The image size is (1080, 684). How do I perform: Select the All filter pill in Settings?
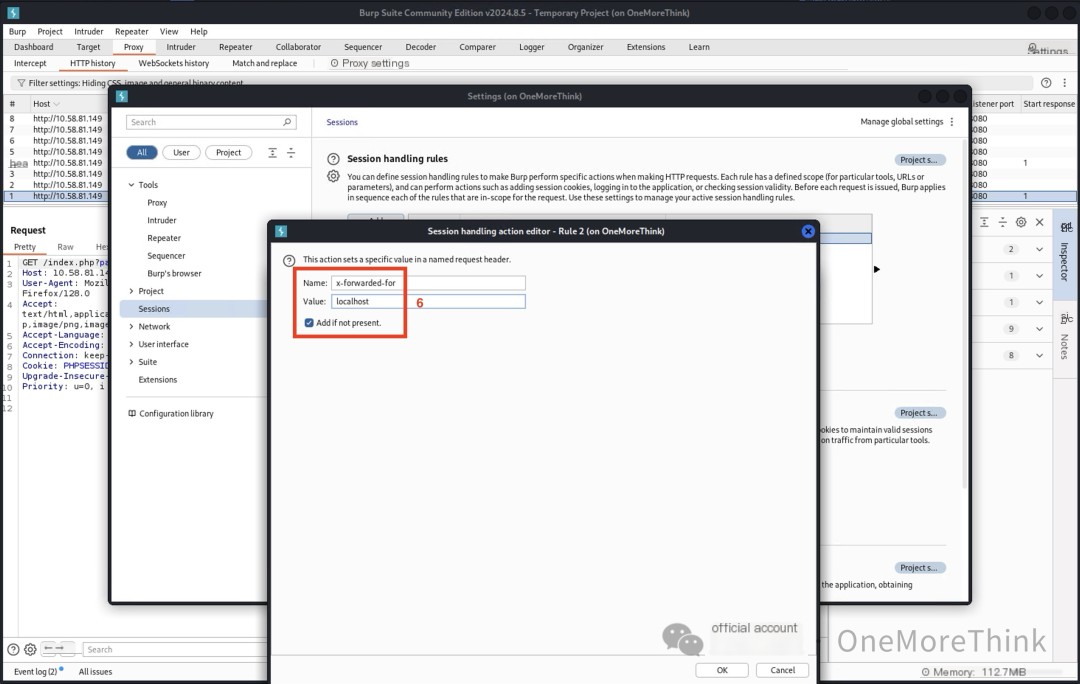[142, 152]
